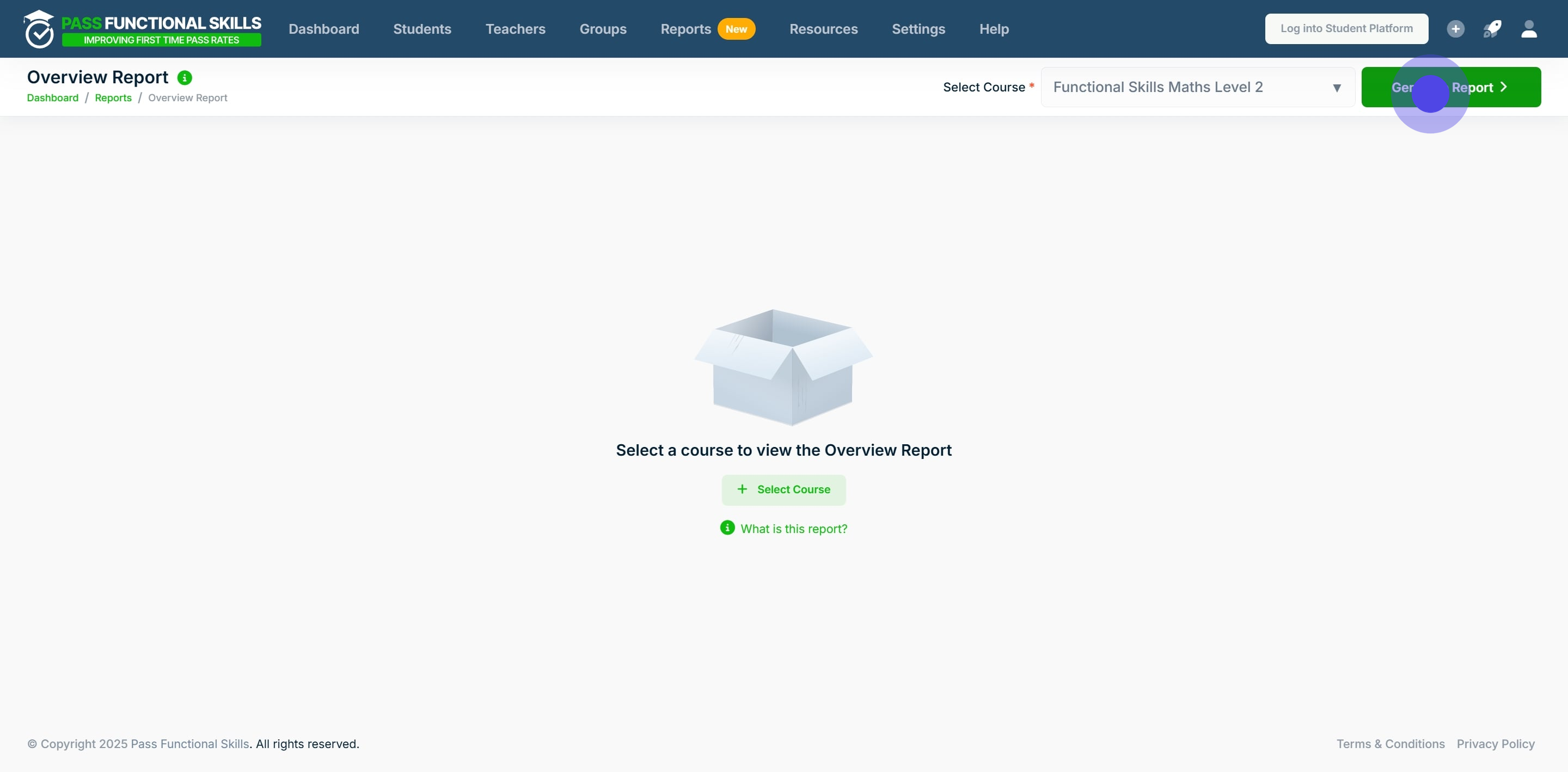Click the rocket icon in header

pyautogui.click(x=1492, y=29)
